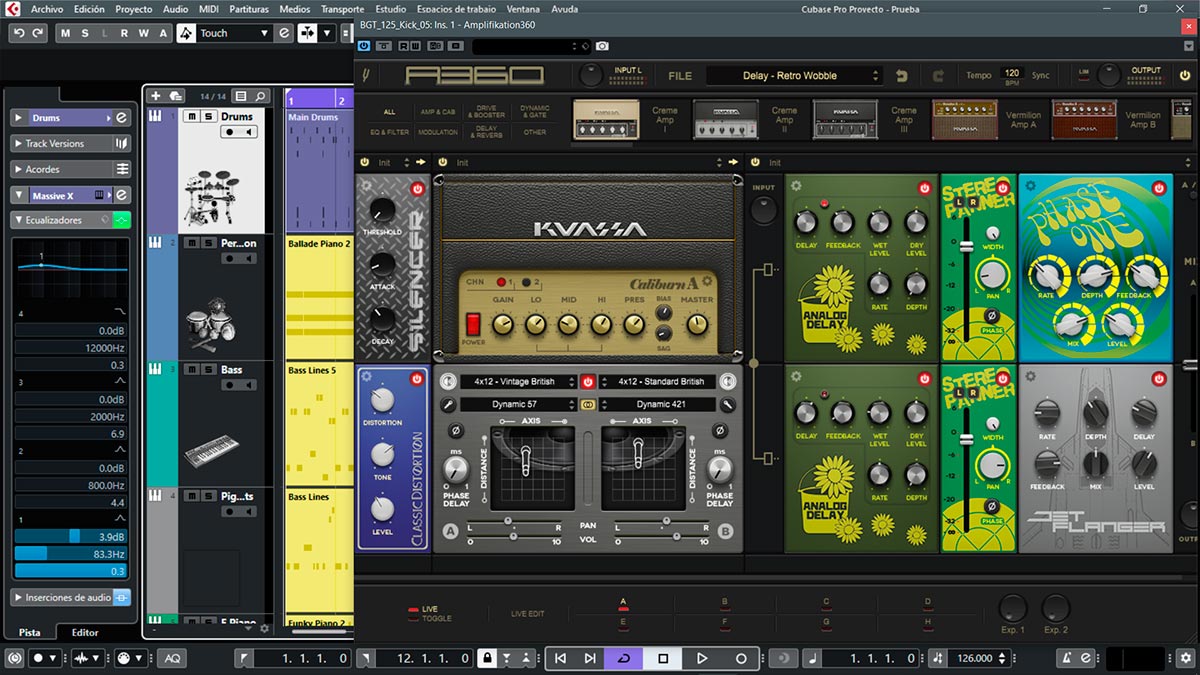1200x675 pixels.
Task: Toggle the phase invert icon on cabinet B
Action: [x=719, y=430]
